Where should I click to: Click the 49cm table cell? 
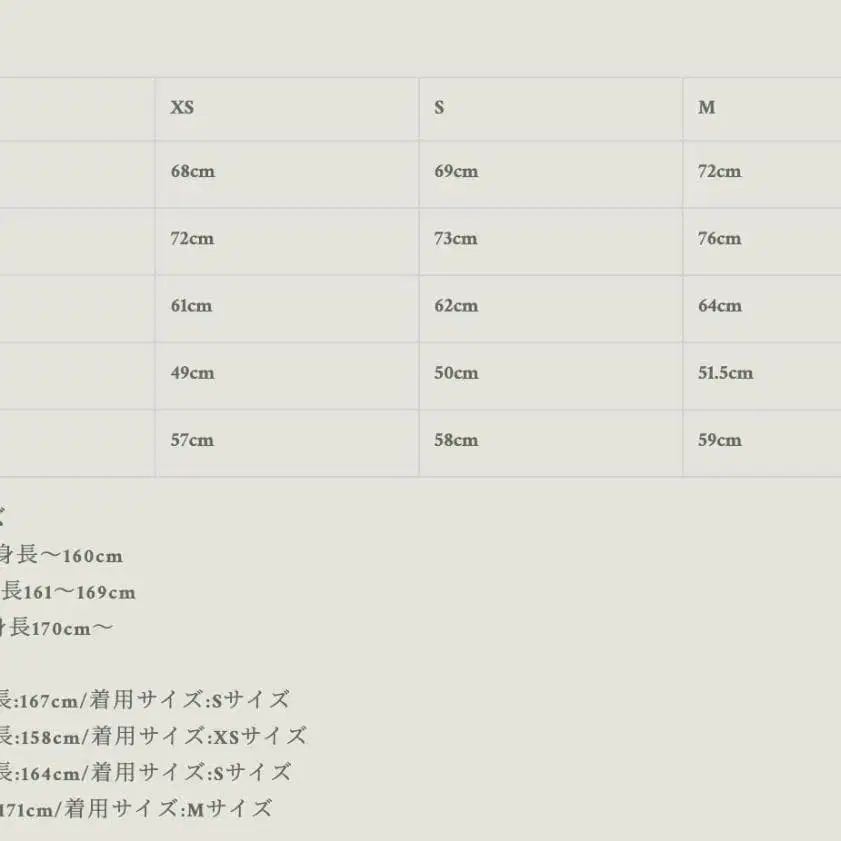(192, 374)
